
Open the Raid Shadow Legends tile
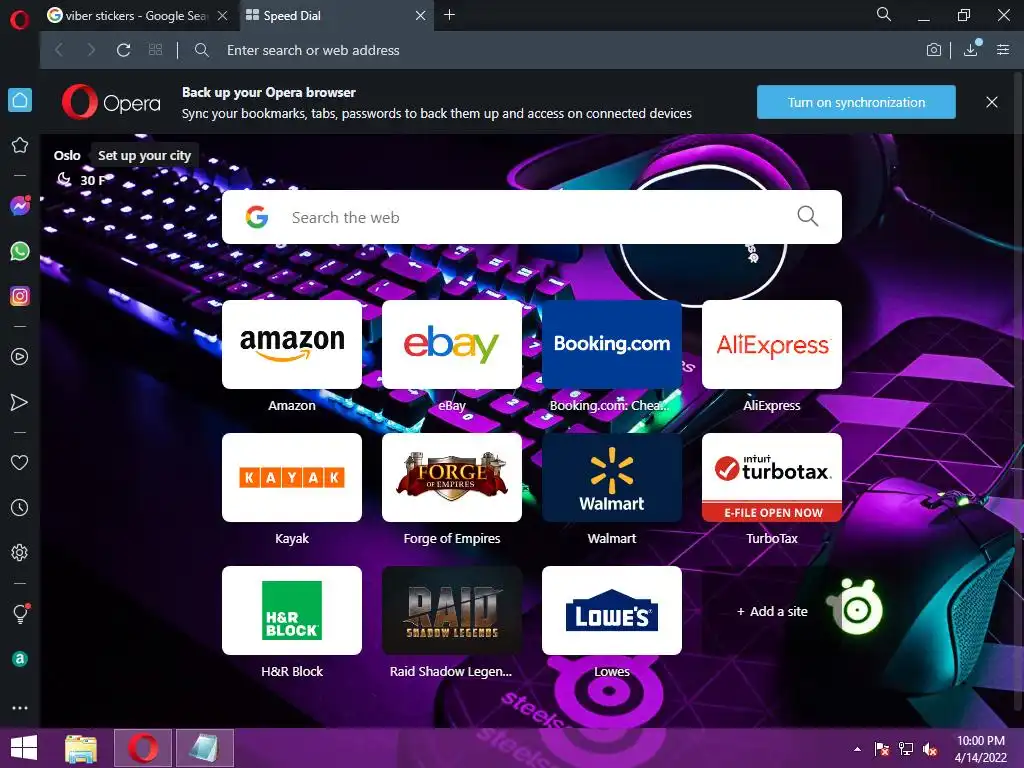click(x=452, y=611)
